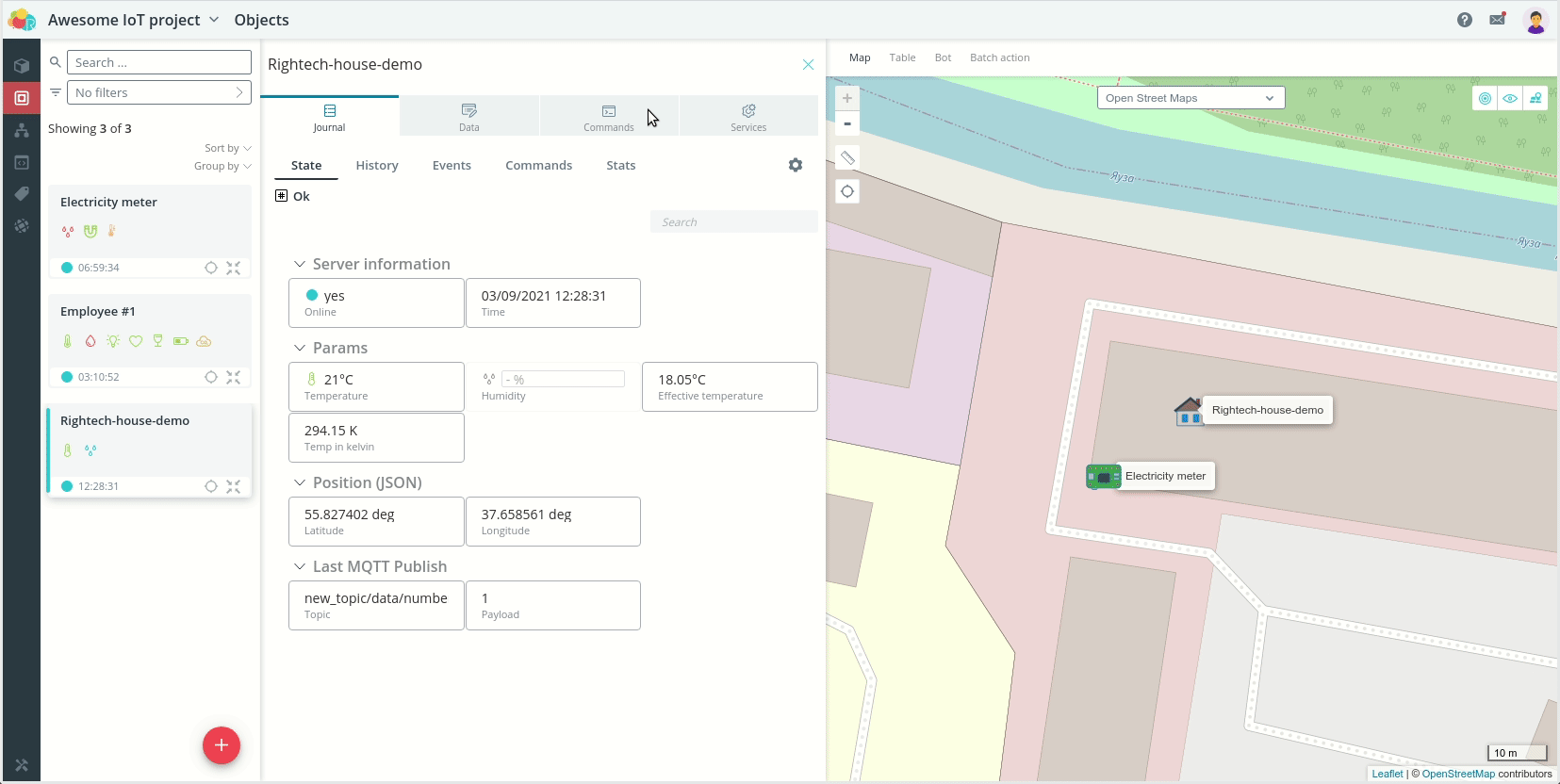Open the tag icon in sidebar
The width and height of the screenshot is (1560, 784).
(22, 194)
